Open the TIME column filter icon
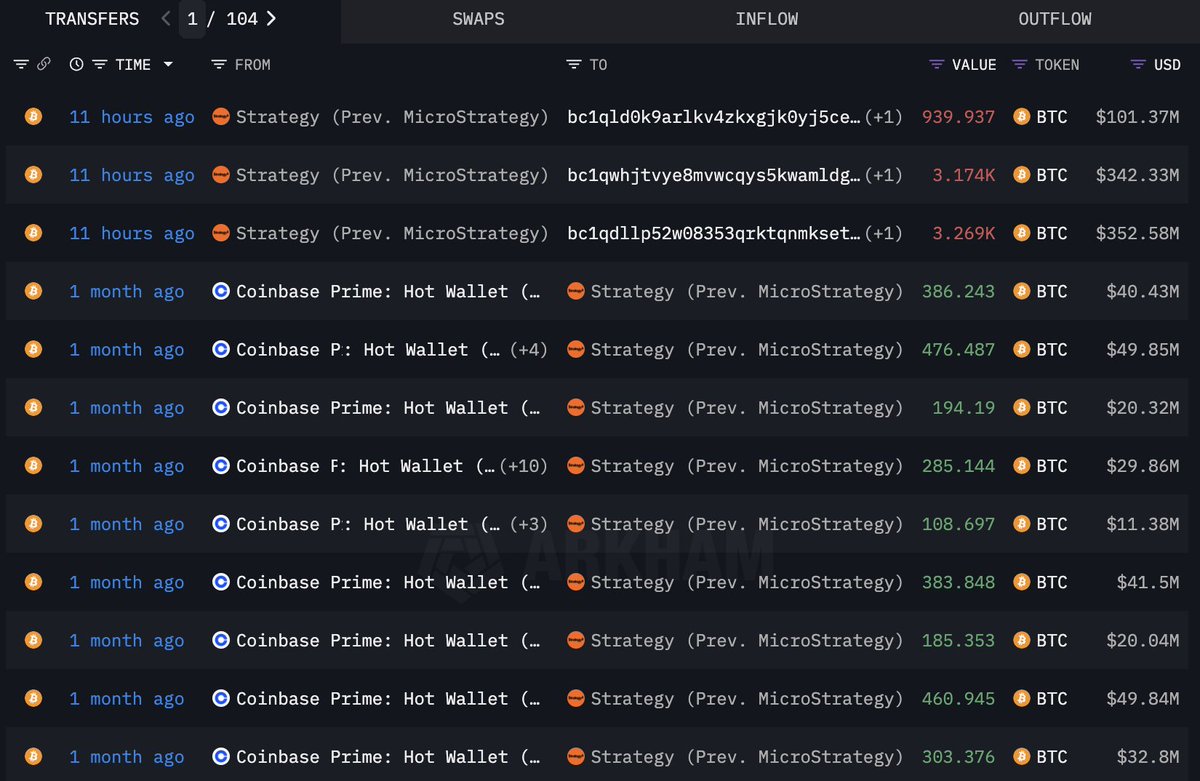Screen dimensions: 1200x781 [99, 64]
